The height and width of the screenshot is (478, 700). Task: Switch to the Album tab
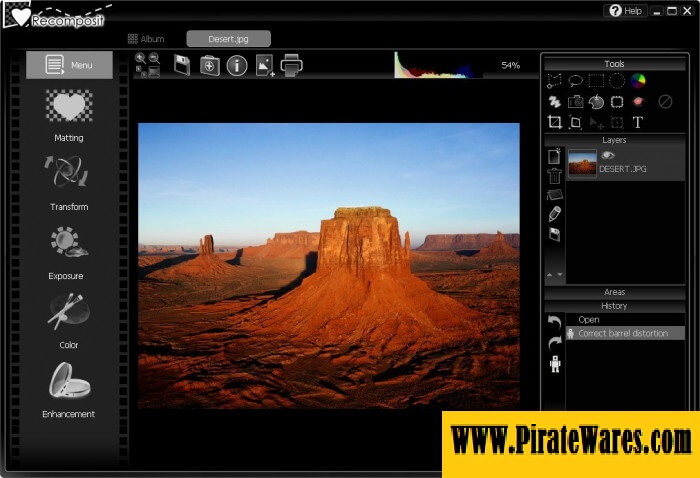(146, 39)
